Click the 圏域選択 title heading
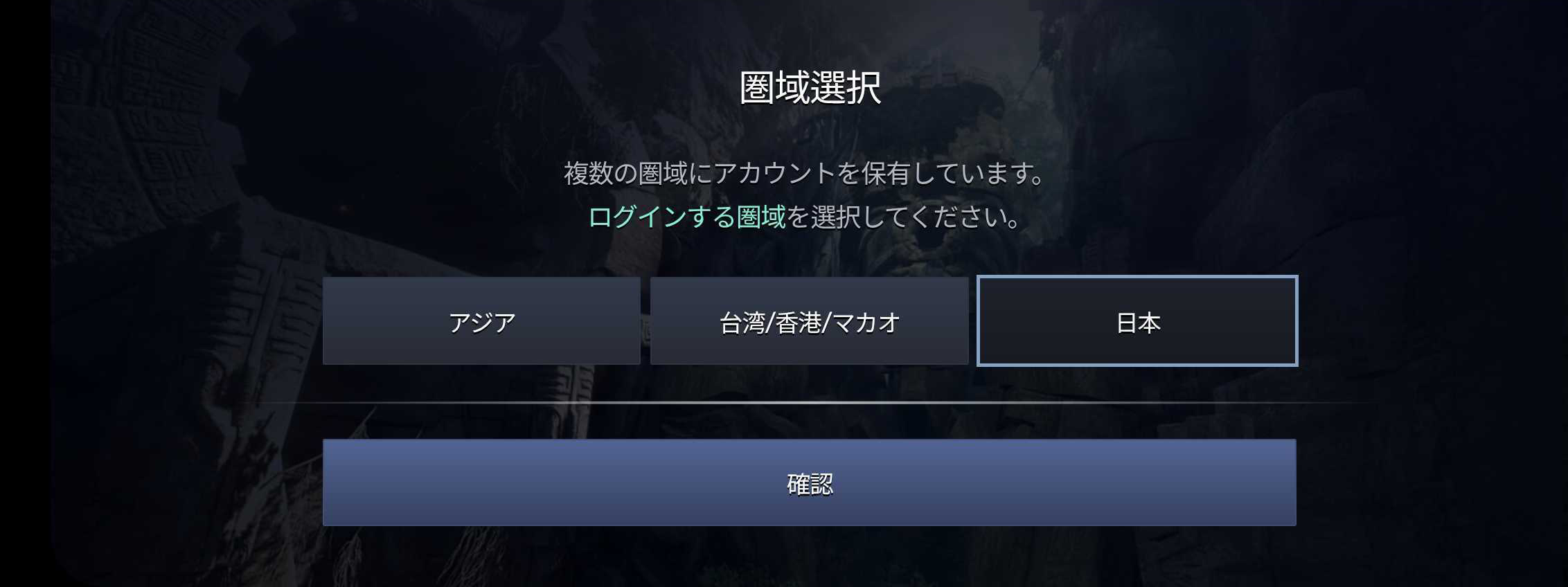The width and height of the screenshot is (1568, 587). tap(810, 88)
